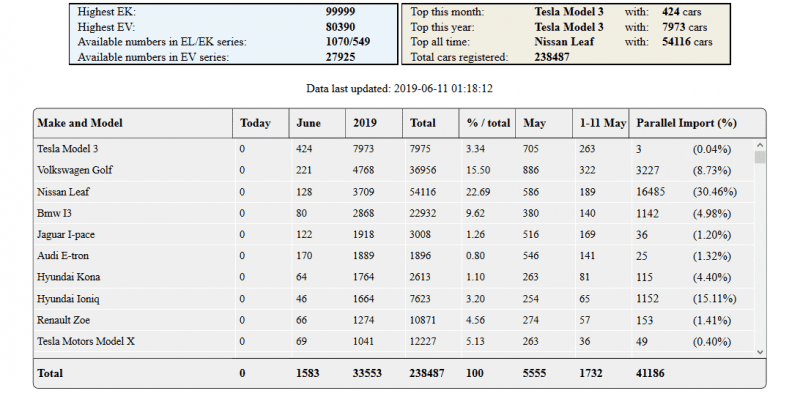Click the Total row label
This screenshot has width=800, height=407.
point(49,373)
